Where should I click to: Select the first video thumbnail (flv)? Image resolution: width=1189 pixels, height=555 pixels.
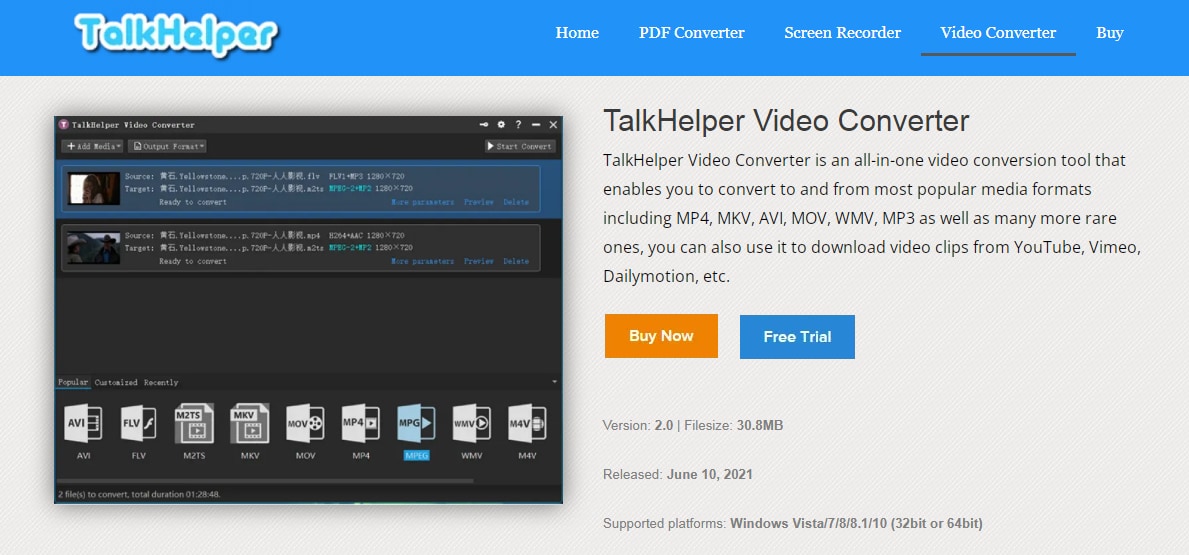point(93,188)
